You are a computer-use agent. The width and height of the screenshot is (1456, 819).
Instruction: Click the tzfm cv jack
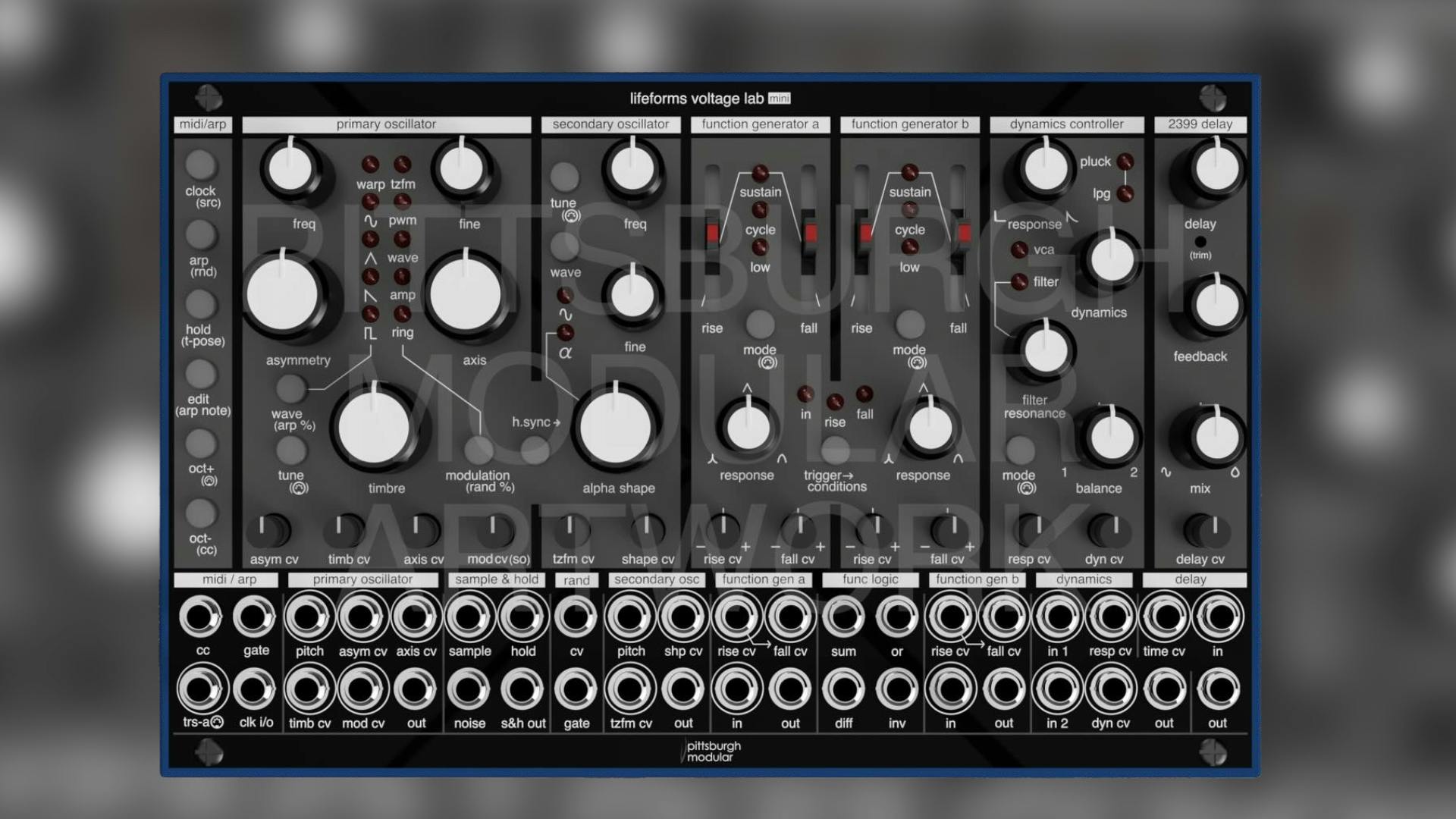point(629,689)
